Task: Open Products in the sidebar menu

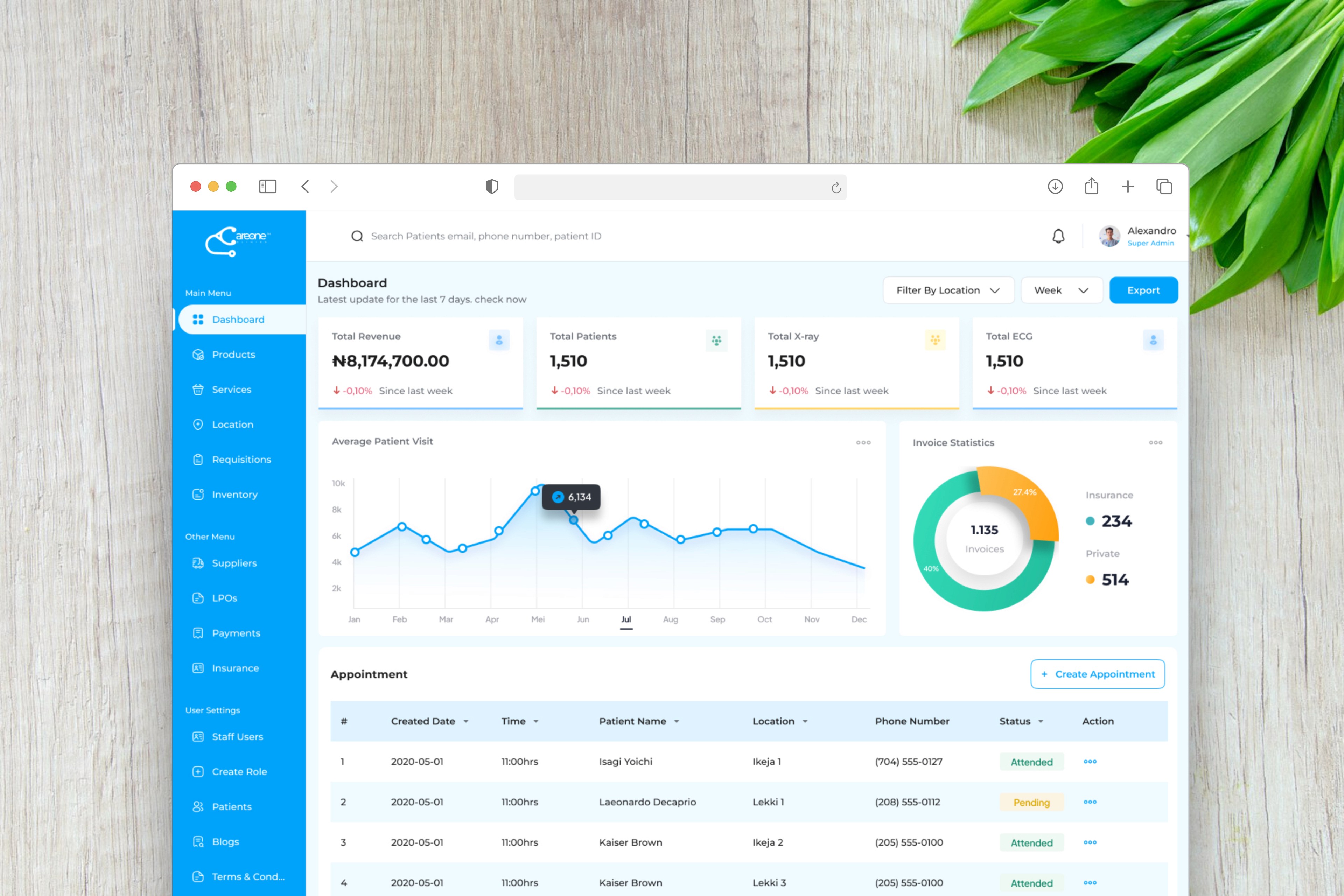Action: [x=233, y=354]
